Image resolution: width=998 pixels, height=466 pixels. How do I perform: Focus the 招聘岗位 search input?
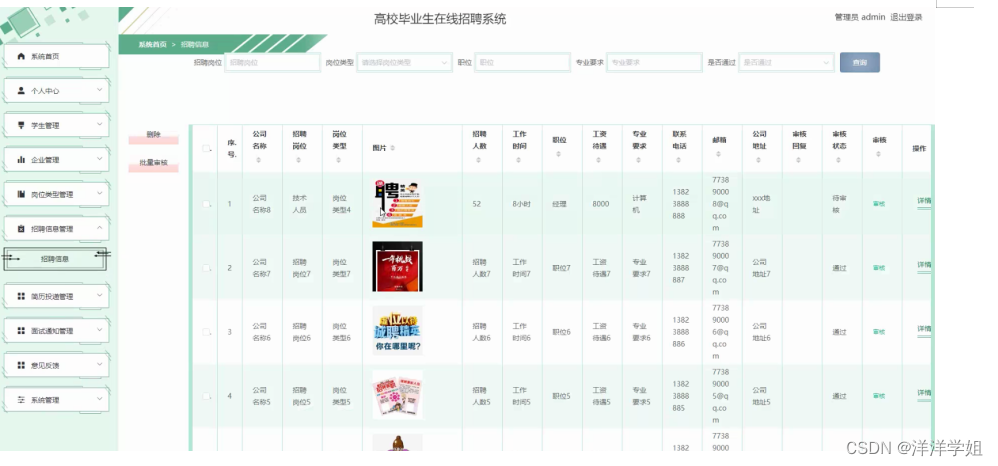point(272,62)
